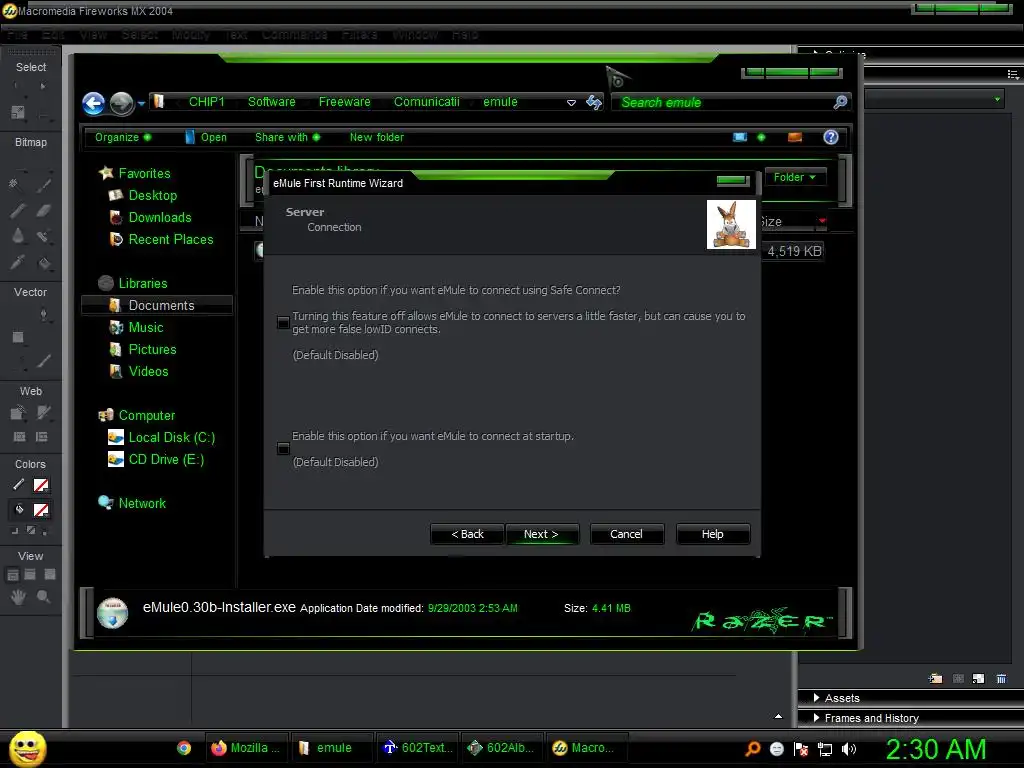
Task: Switch to the Mozilla taskbar button
Action: pyautogui.click(x=246, y=748)
